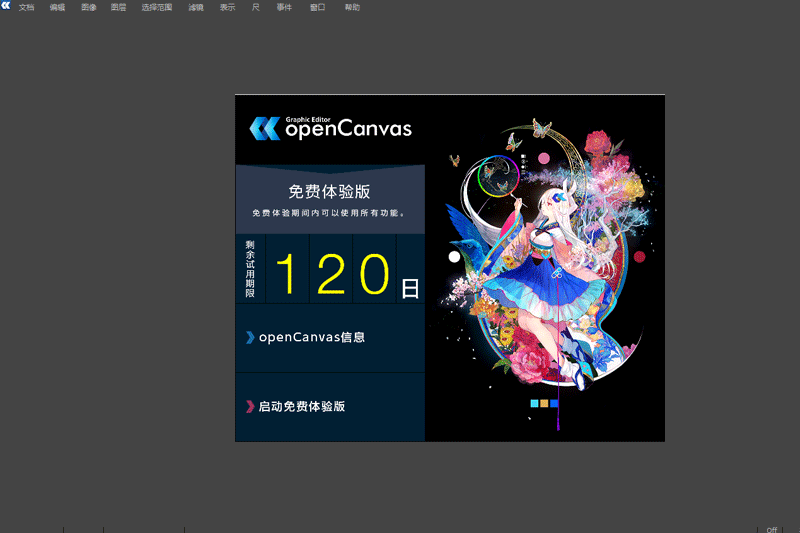Open the 文档 menu

pos(27,8)
